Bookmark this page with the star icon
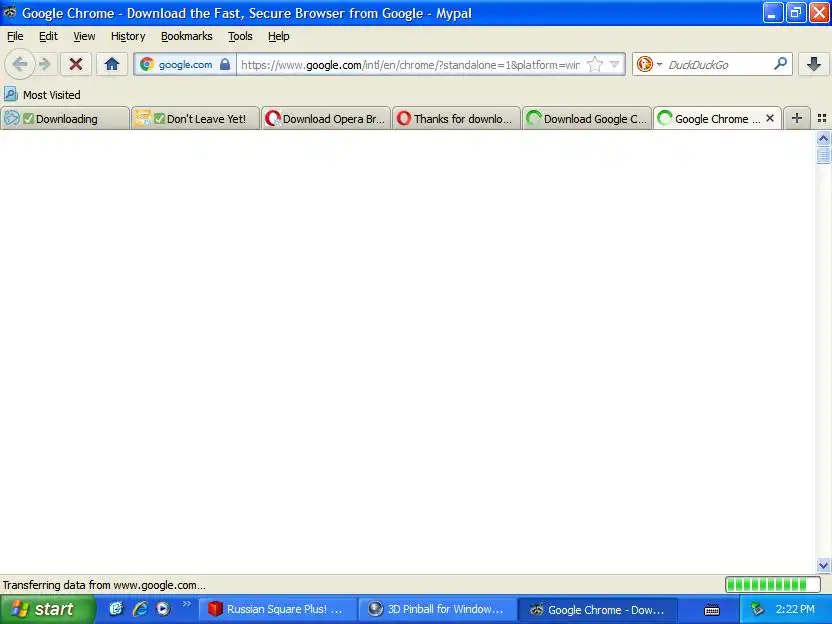This screenshot has height=624, width=832. click(595, 65)
